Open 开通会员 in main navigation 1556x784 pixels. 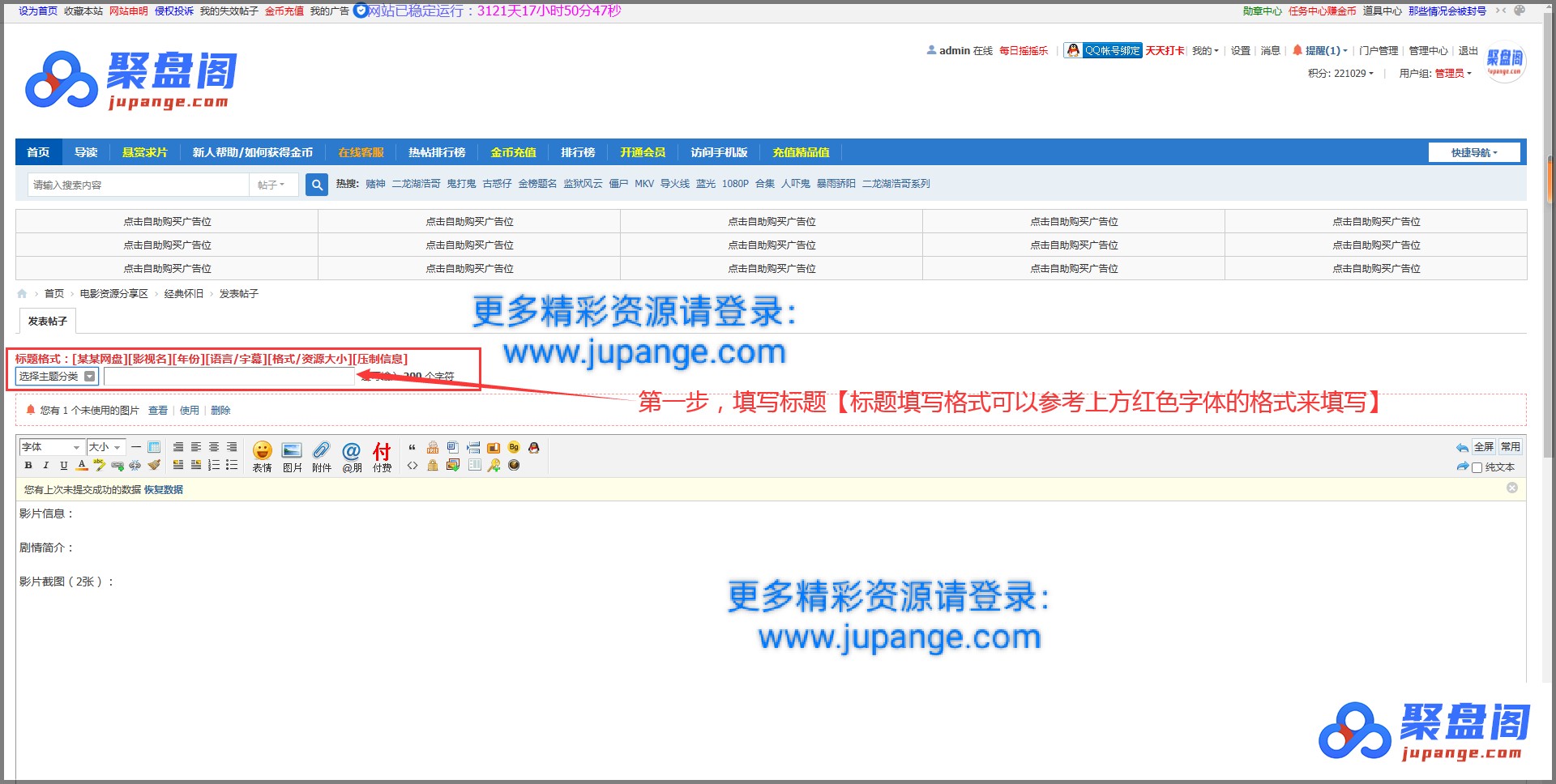(x=643, y=152)
